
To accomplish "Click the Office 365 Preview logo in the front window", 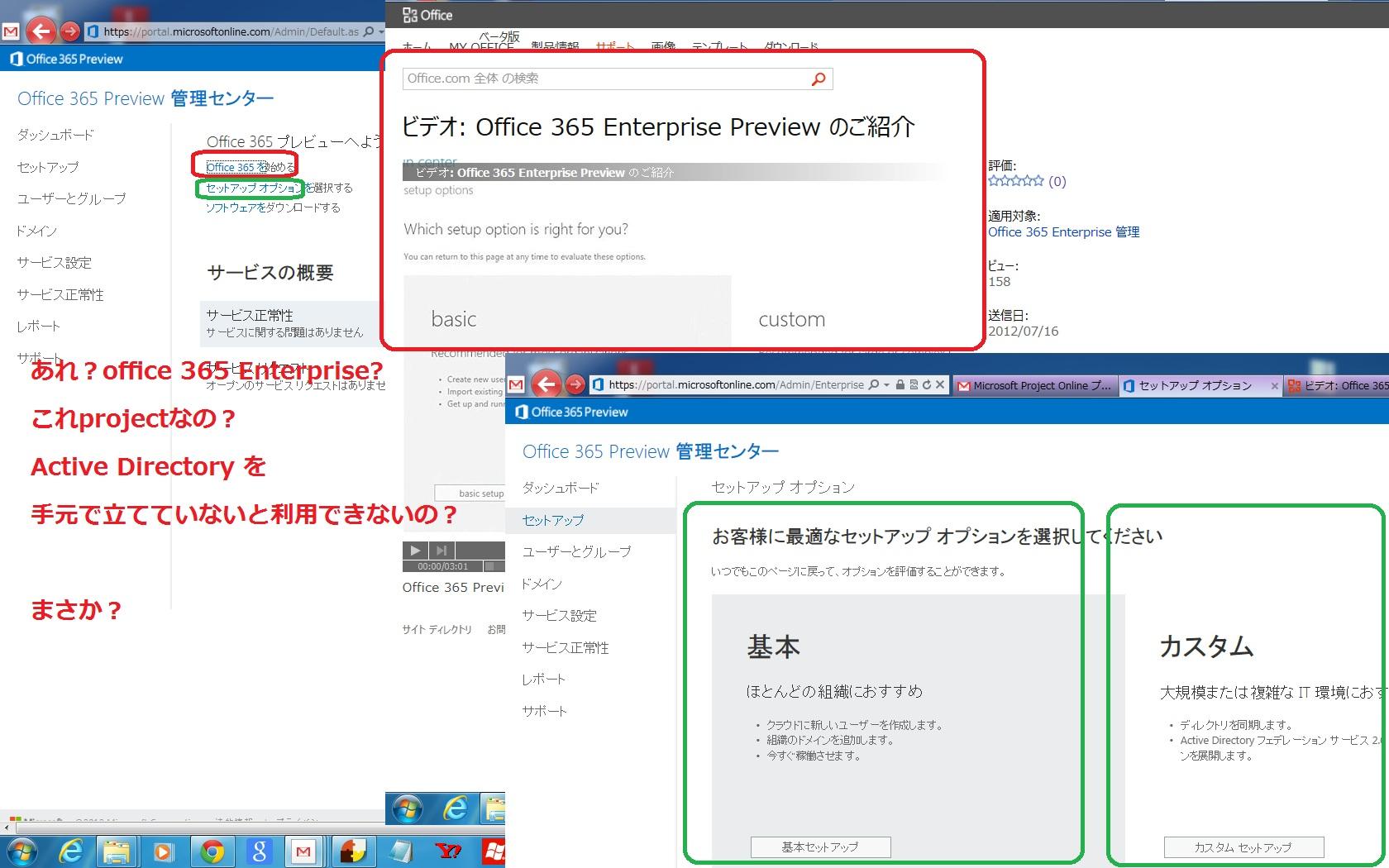I will tap(571, 412).
